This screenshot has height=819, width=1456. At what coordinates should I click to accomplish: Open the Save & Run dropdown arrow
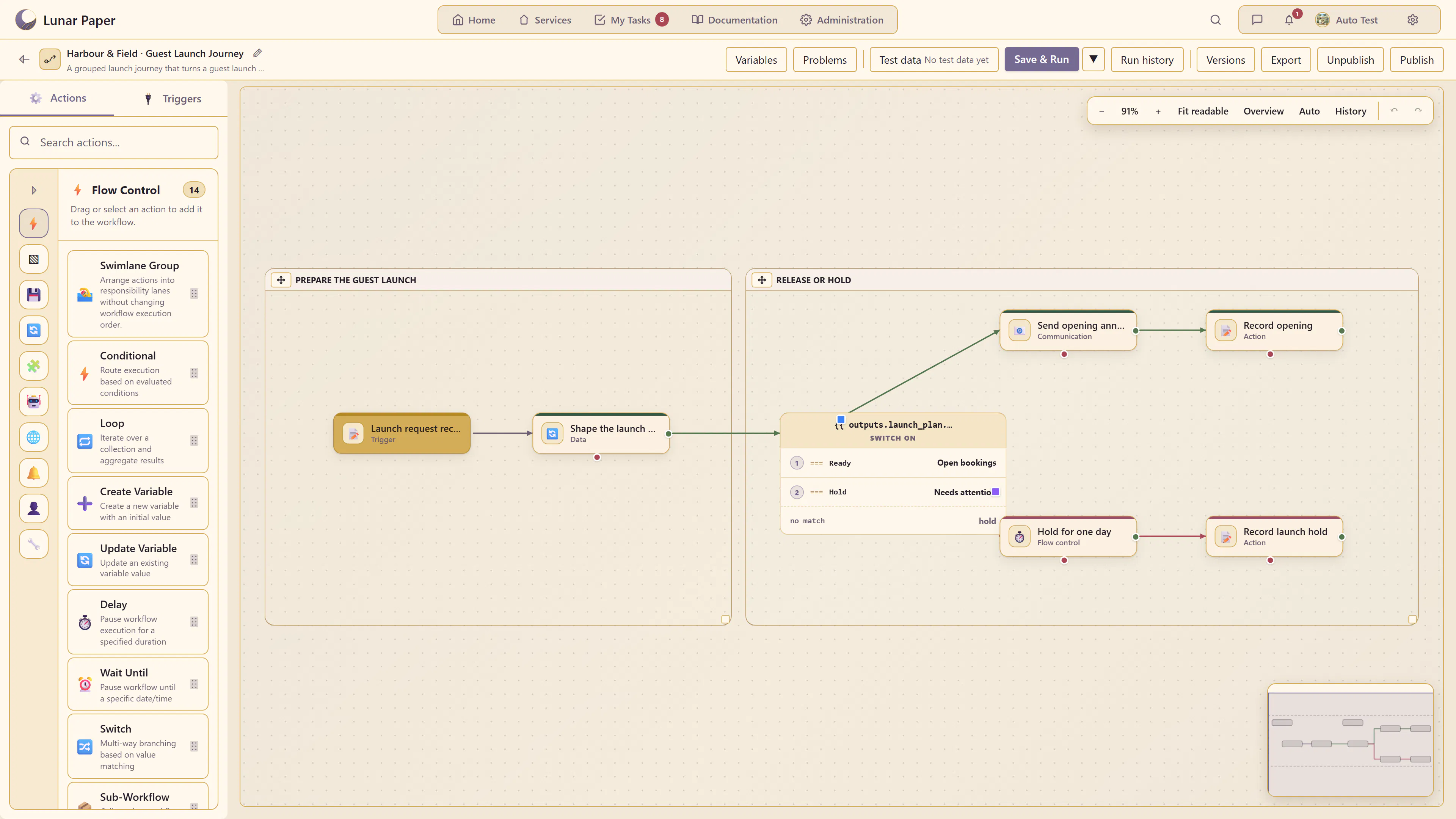(1093, 60)
